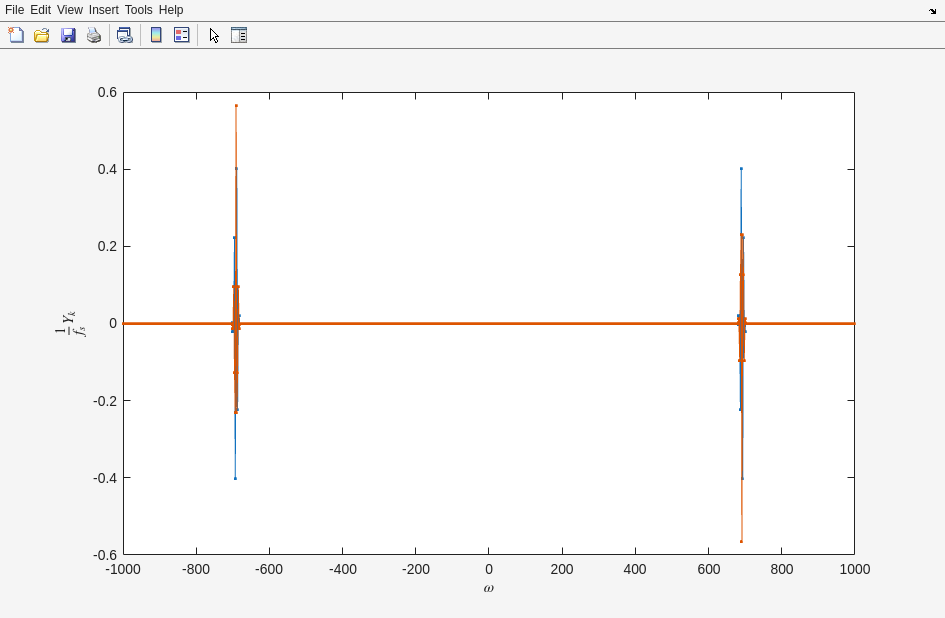Toggle Insert Legend on the plot
This screenshot has height=618, width=945.
(x=182, y=35)
